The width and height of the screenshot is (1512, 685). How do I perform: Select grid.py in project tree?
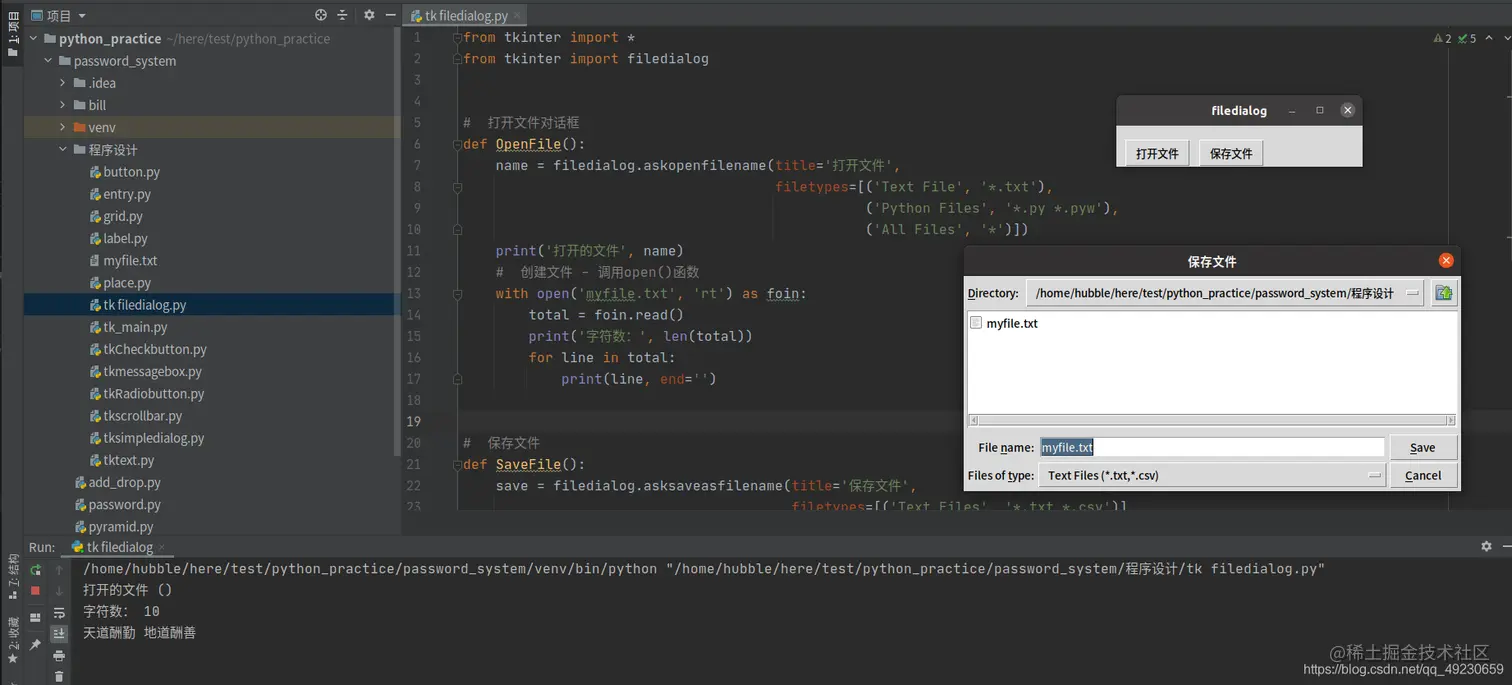click(x=123, y=216)
